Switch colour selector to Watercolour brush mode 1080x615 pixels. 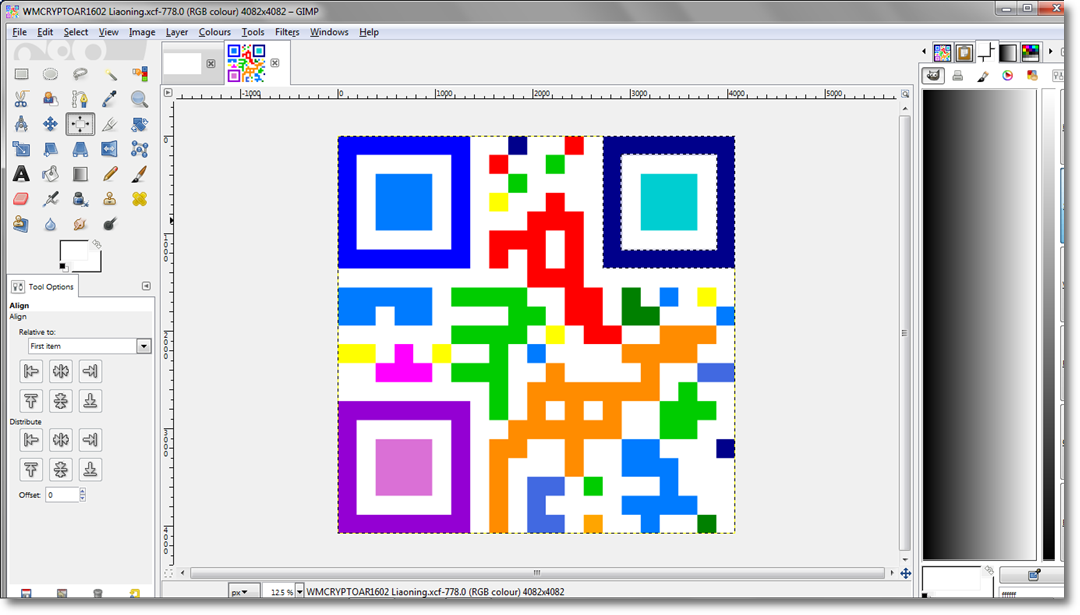pyautogui.click(x=983, y=76)
